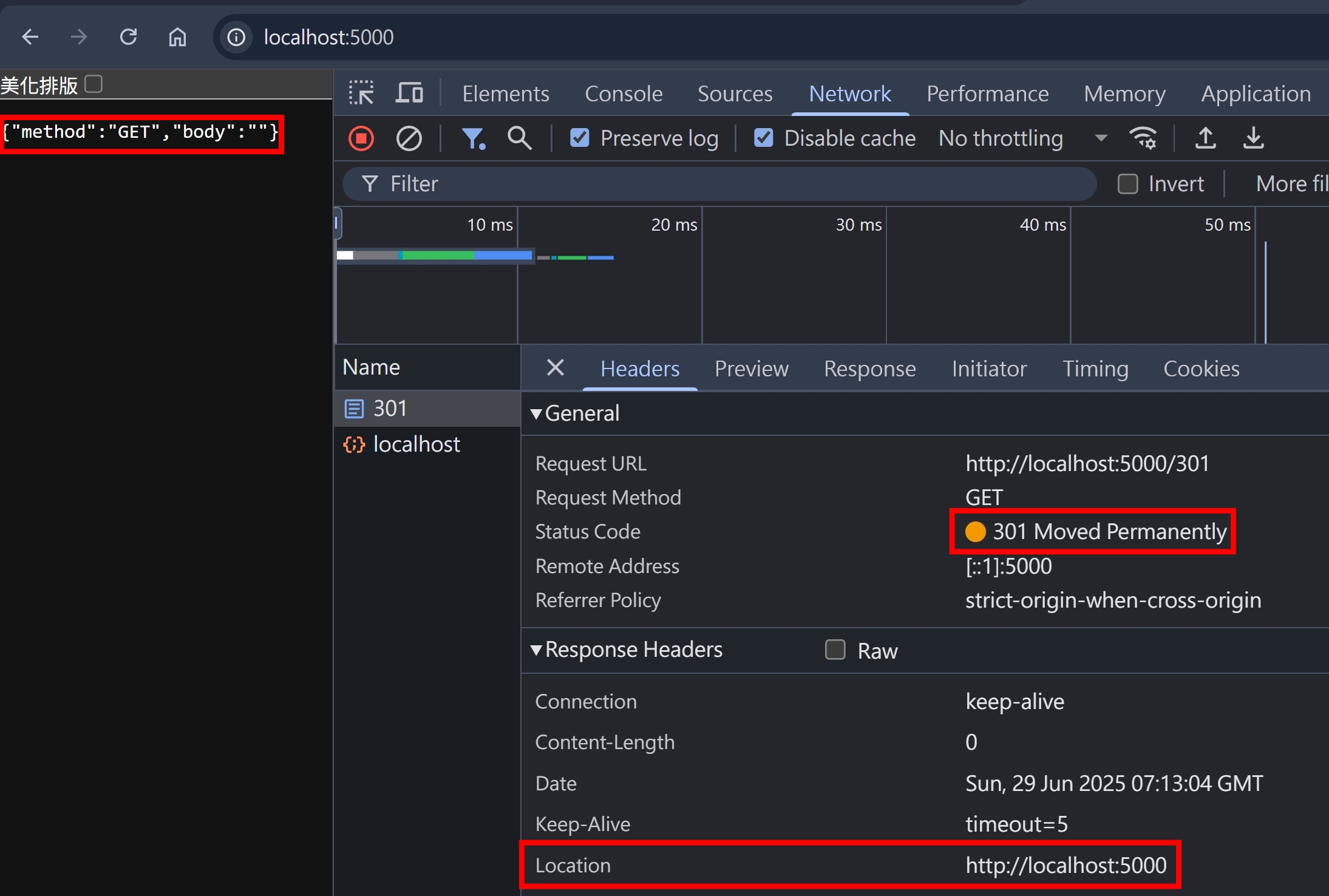Screen dimensions: 1329x896
Task: Click the keep-alive Connection value
Action: coord(1015,702)
